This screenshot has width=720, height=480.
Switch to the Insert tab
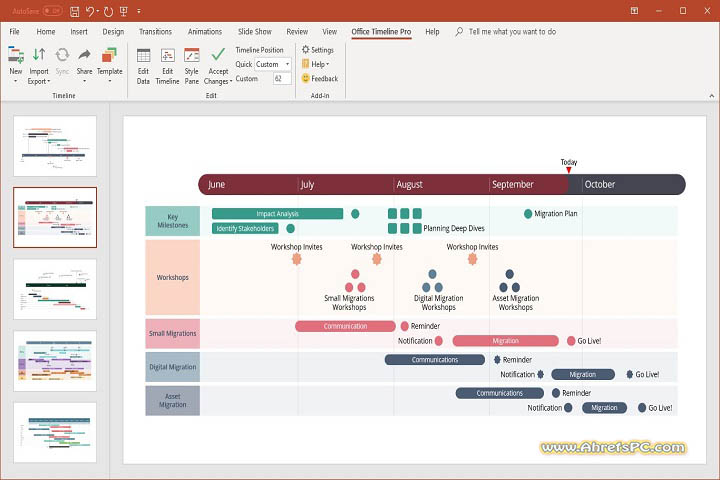pyautogui.click(x=79, y=31)
